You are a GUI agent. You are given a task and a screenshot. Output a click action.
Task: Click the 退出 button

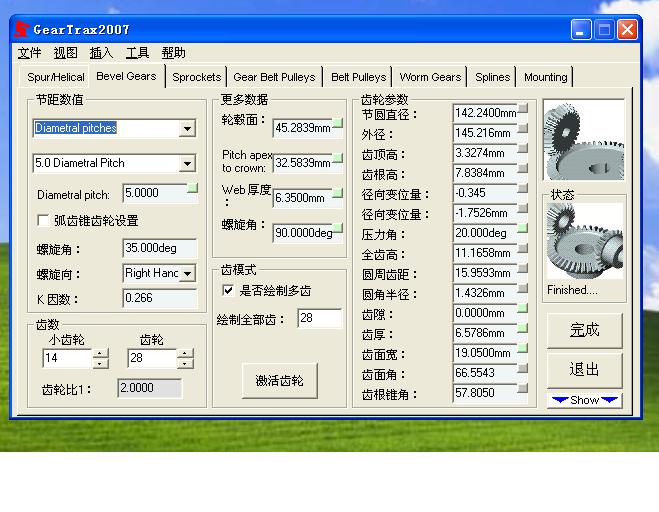584,370
